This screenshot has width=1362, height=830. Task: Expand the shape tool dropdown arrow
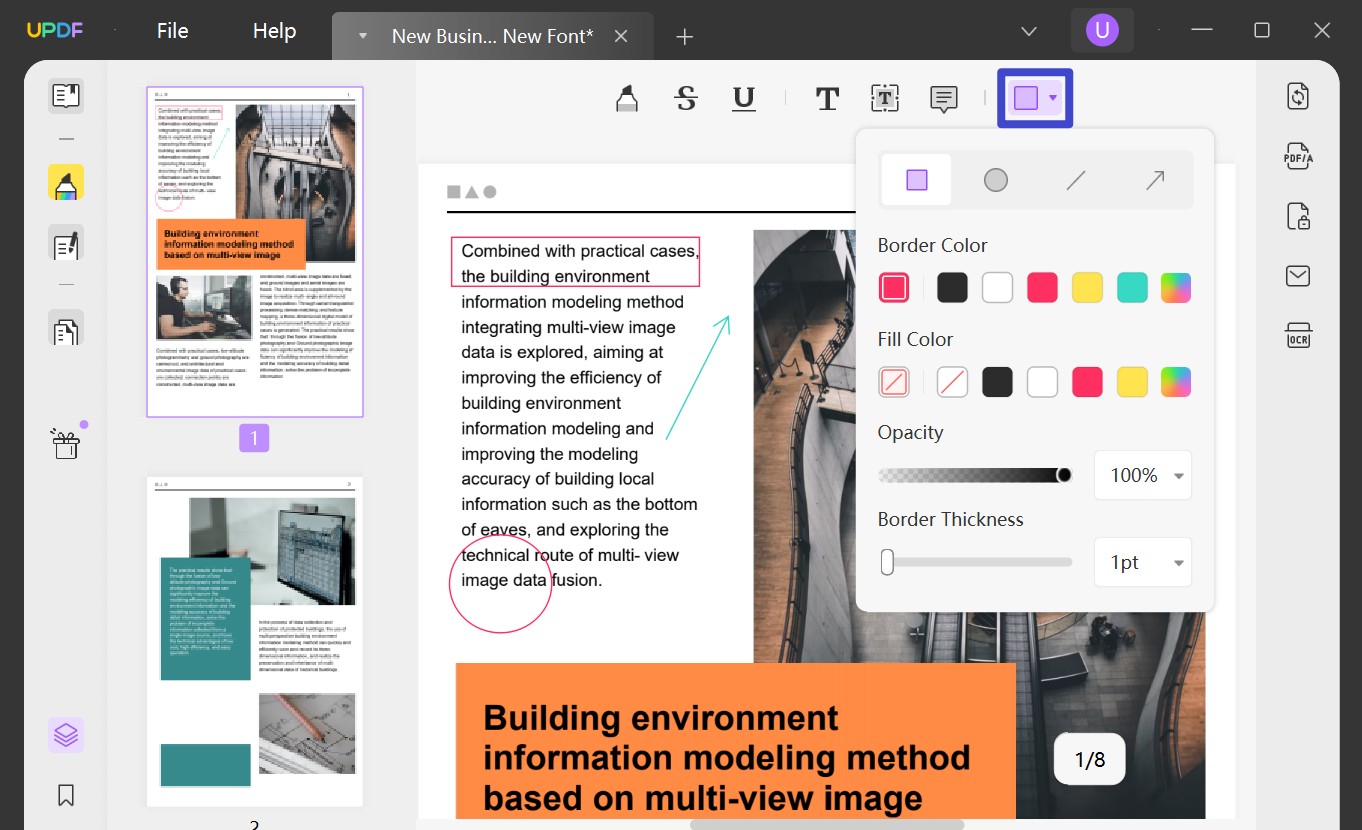click(x=1053, y=97)
